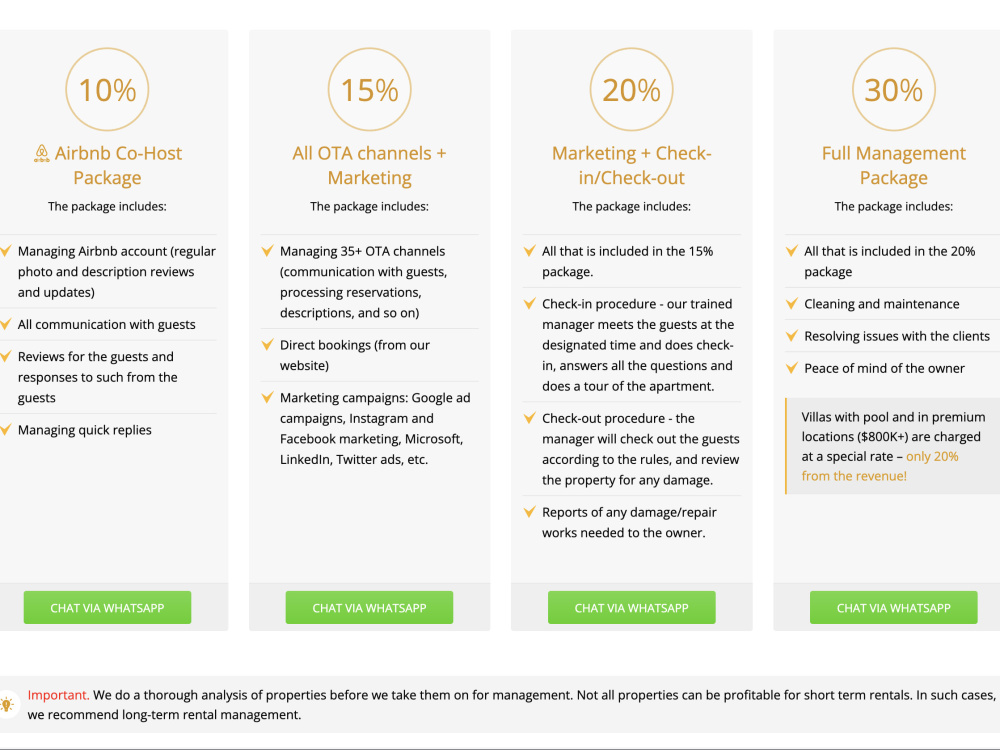Viewport: 1000px width, 750px height.
Task: Click Chat via WhatsApp under 30% package
Action: 893,608
